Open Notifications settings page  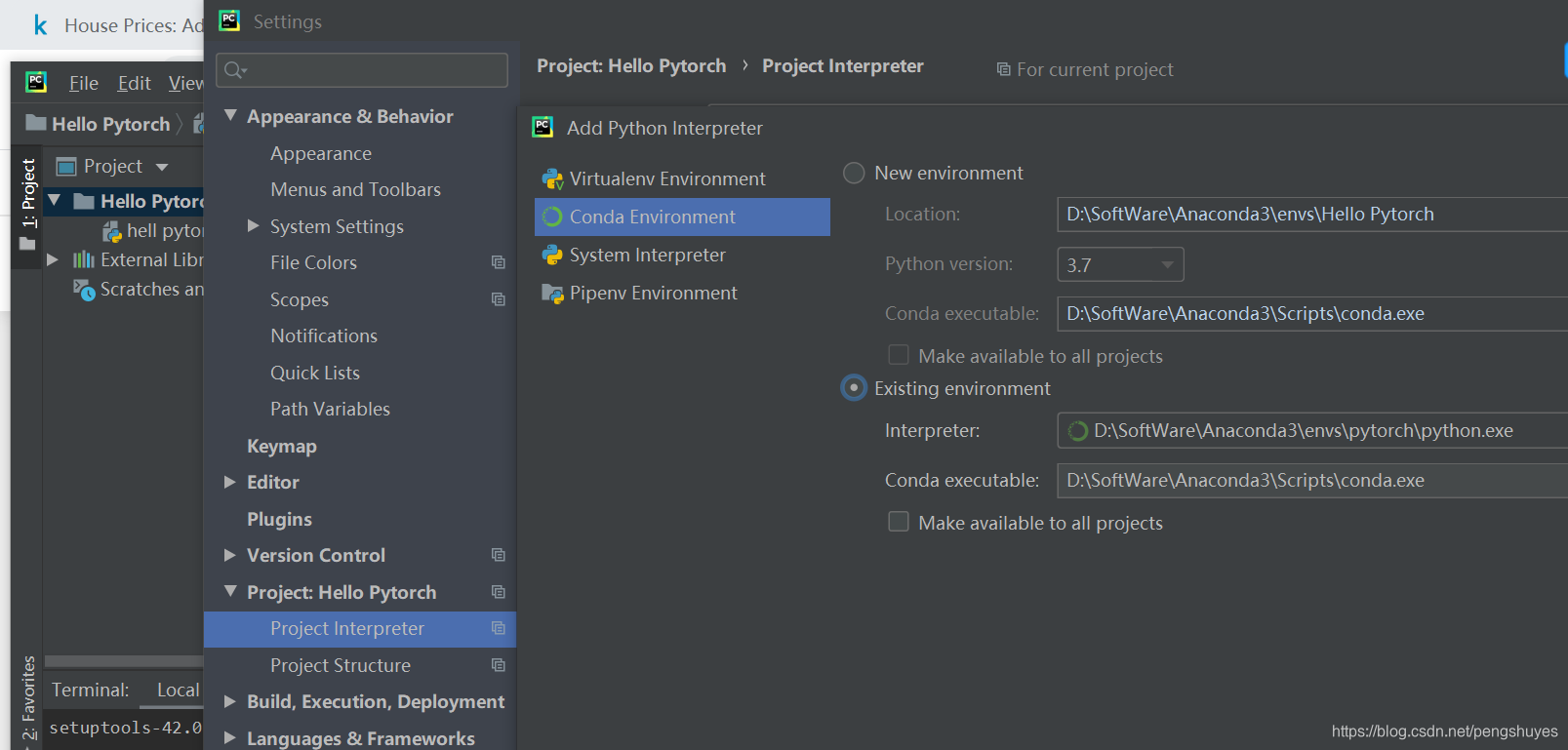pos(324,336)
